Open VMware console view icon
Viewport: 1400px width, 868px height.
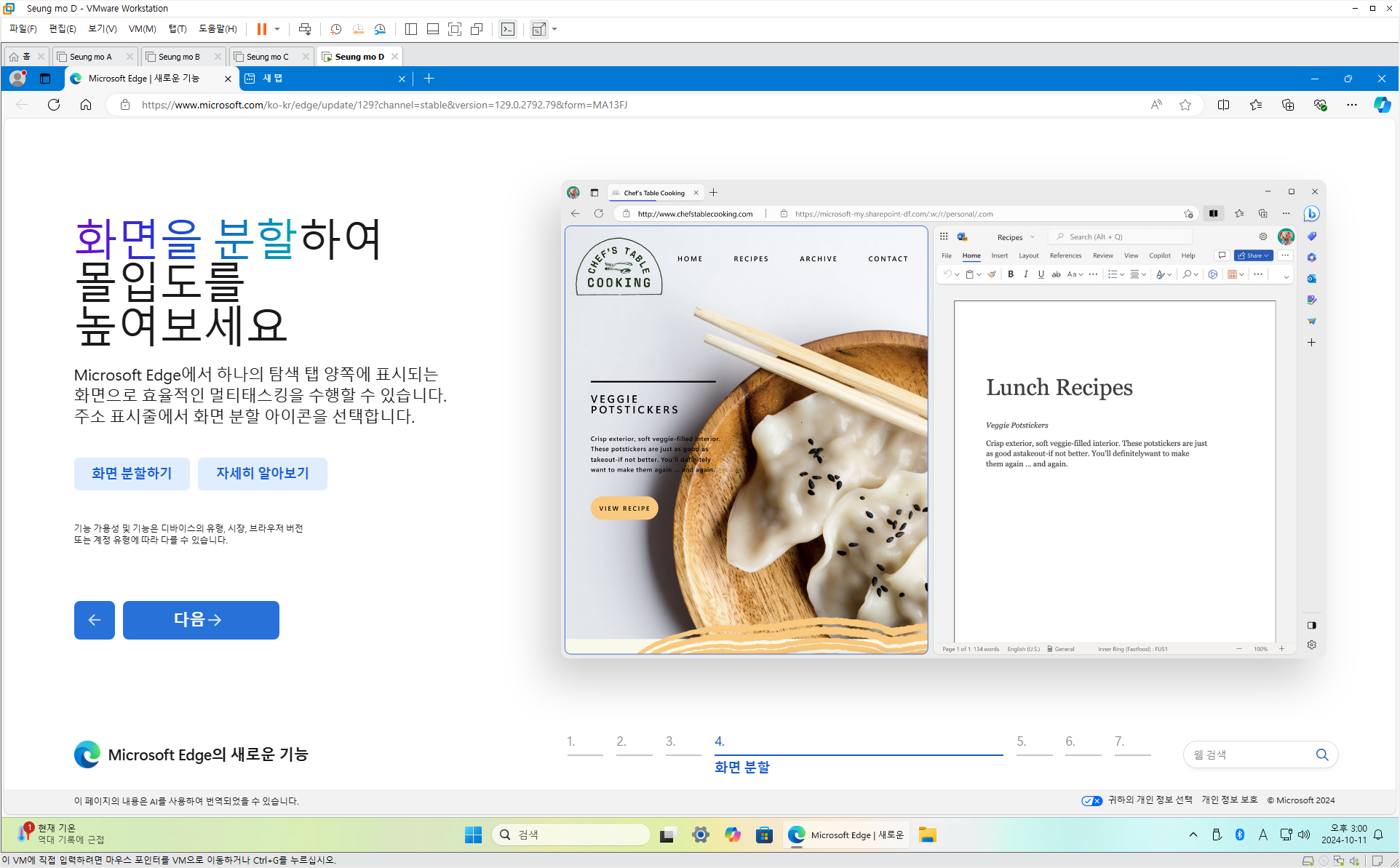(x=508, y=29)
